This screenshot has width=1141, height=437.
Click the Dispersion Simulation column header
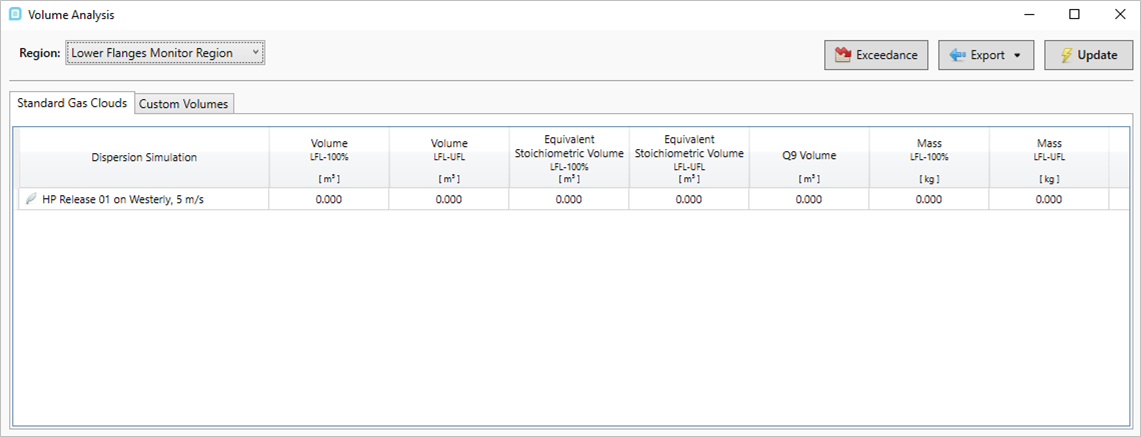[x=144, y=158]
